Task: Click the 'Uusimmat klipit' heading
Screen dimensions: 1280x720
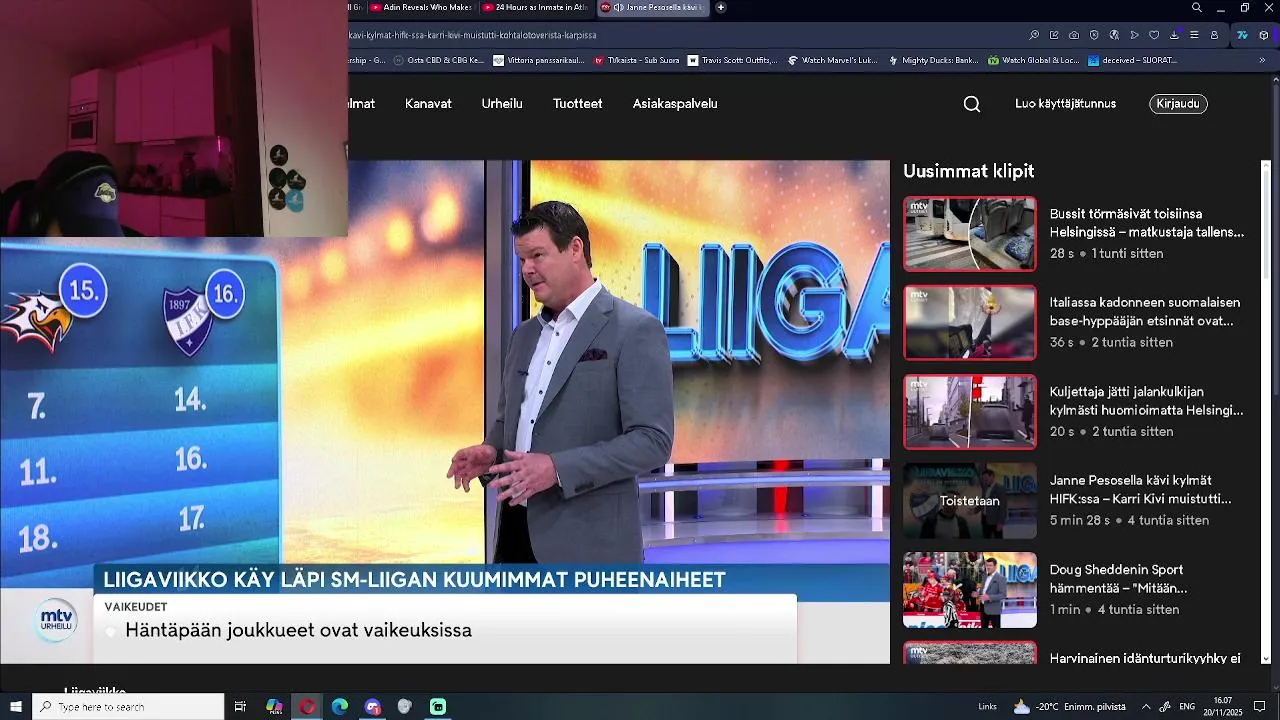Action: (968, 171)
